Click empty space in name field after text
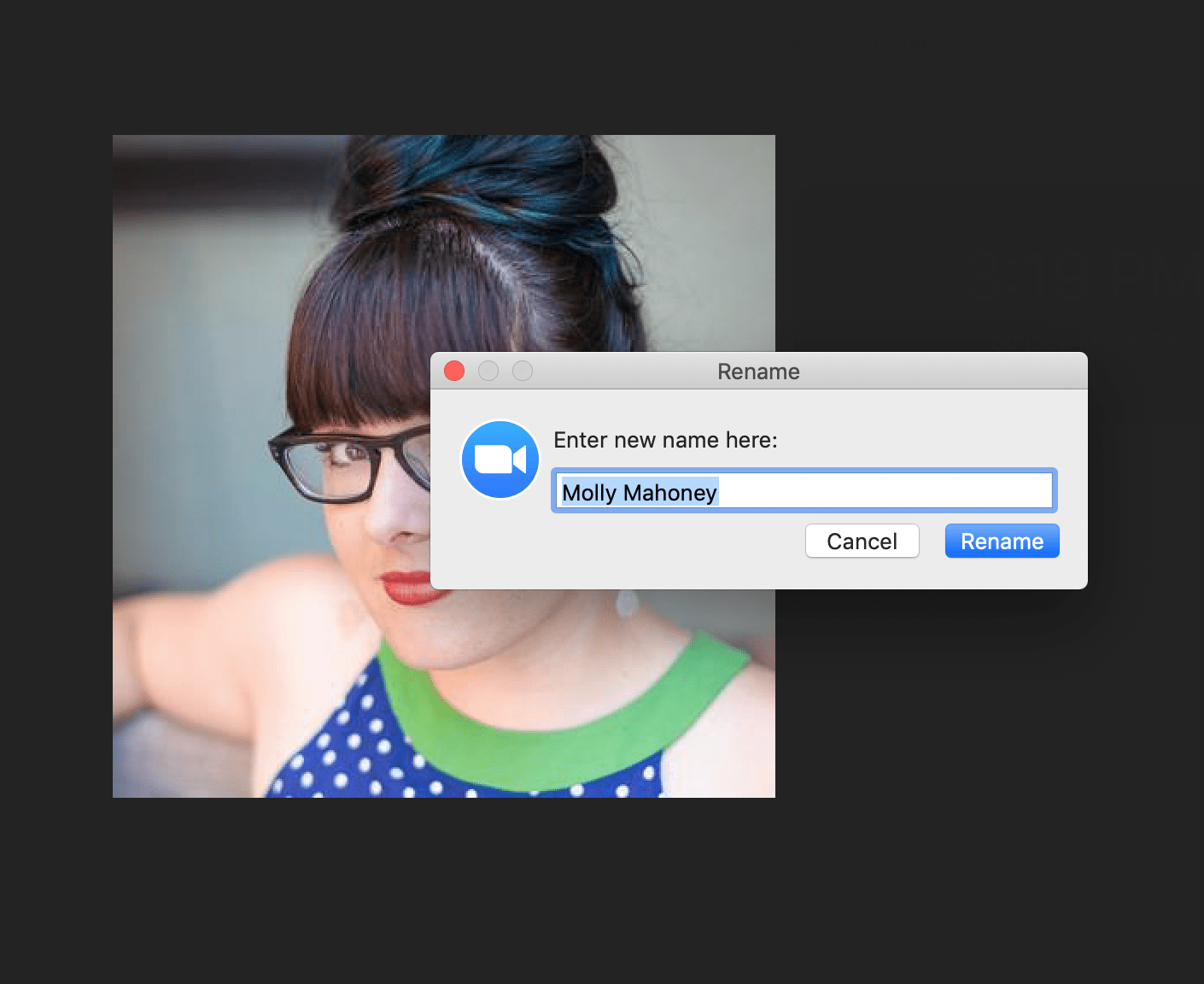Image resolution: width=1204 pixels, height=984 pixels. click(884, 491)
